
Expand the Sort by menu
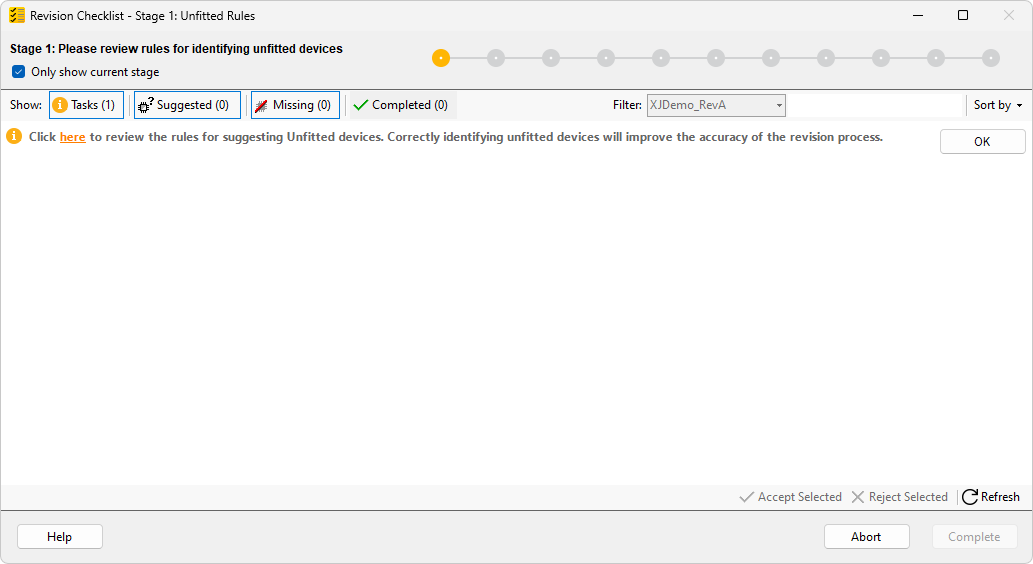pos(997,105)
